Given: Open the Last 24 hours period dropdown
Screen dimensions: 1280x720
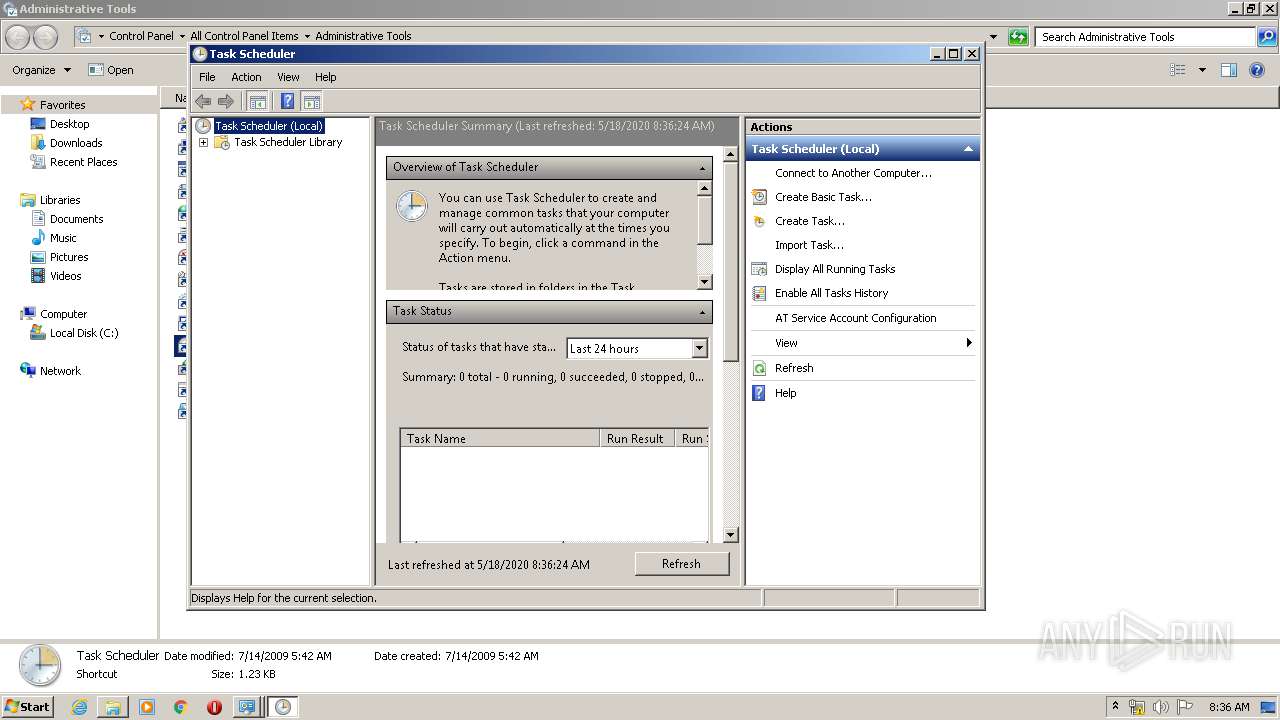Looking at the screenshot, I should click(699, 348).
